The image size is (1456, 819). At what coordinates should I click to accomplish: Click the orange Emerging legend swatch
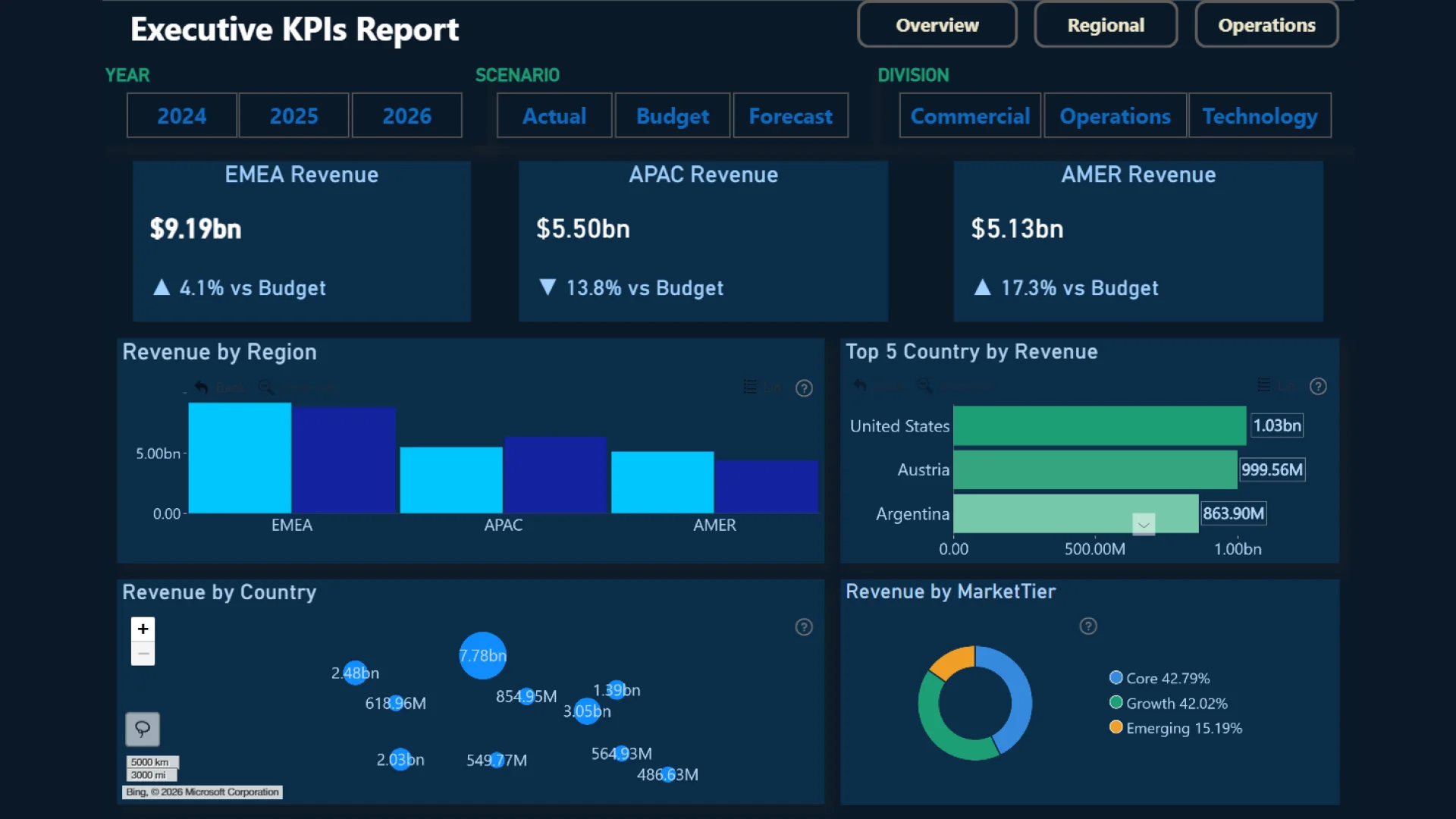coord(1116,727)
